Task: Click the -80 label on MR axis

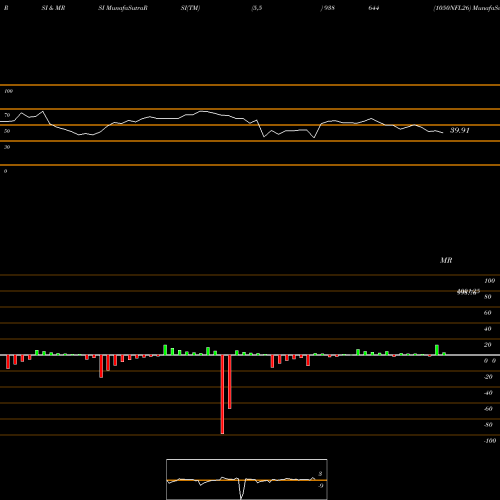Action: 488,425
